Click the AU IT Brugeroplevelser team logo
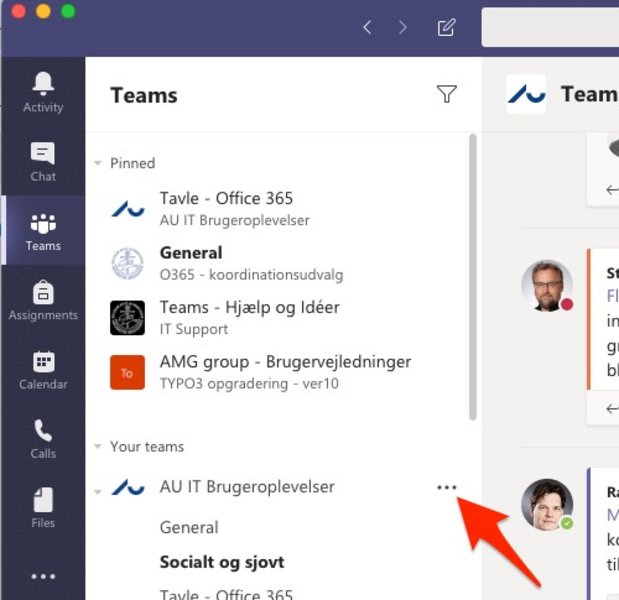The image size is (619, 600). pyautogui.click(x=128, y=487)
